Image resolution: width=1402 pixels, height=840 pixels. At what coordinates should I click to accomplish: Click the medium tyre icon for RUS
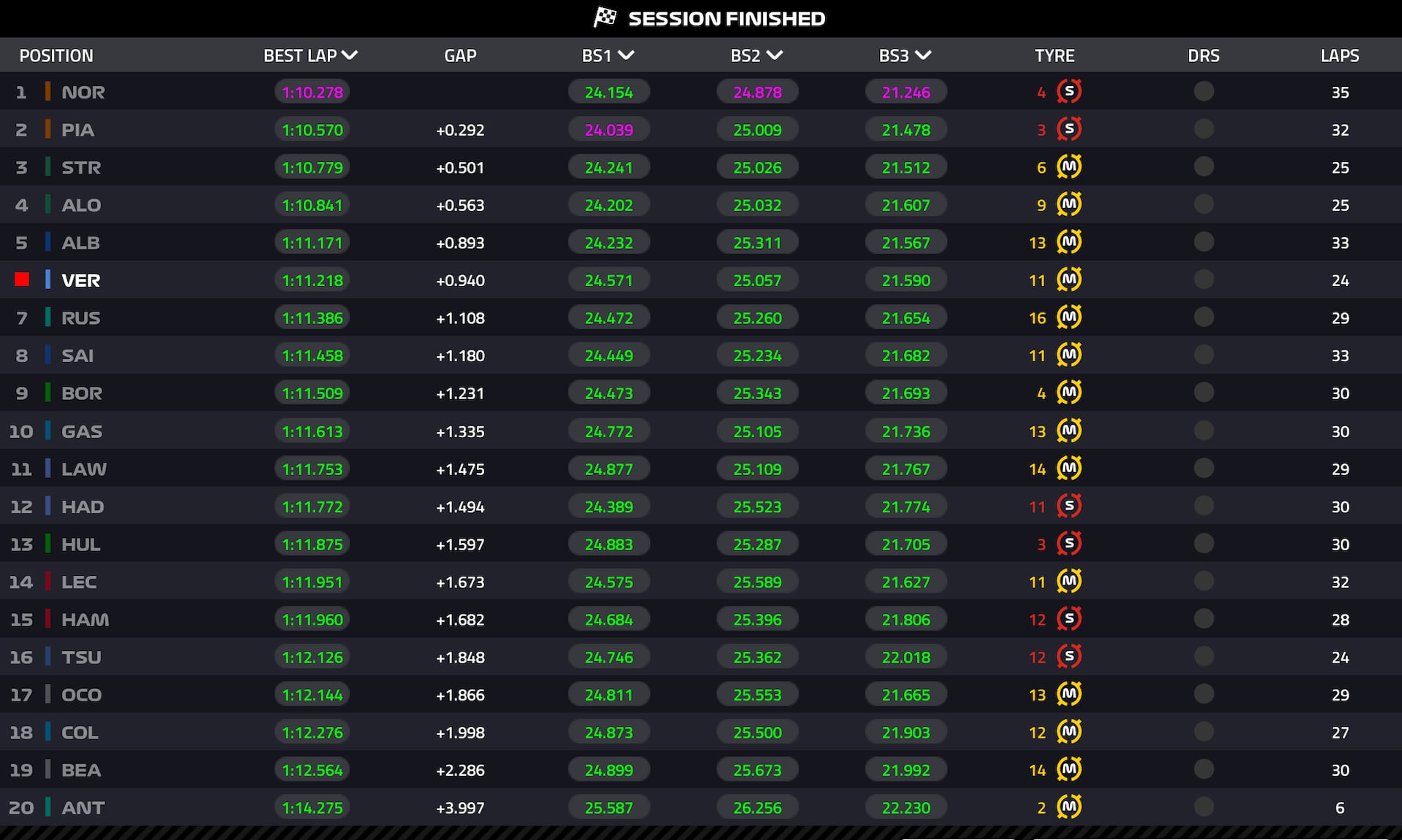(1069, 317)
